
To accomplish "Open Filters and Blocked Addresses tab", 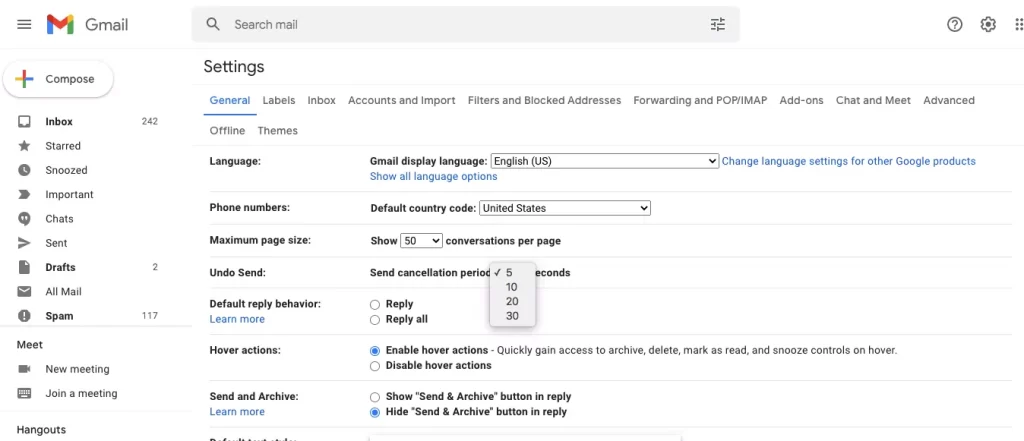I will pyautogui.click(x=545, y=101).
